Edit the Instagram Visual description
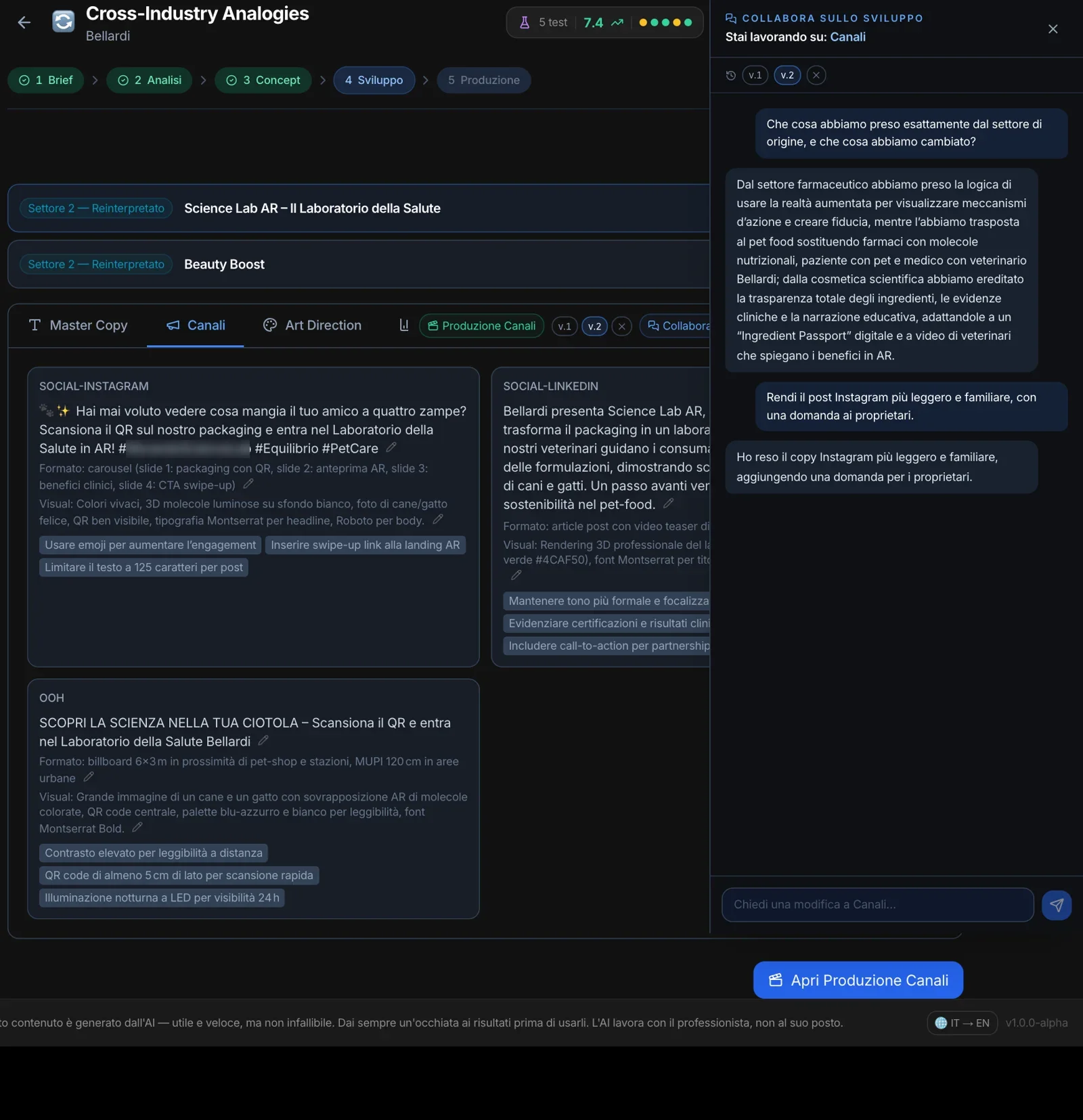The width and height of the screenshot is (1083, 1120). (438, 519)
